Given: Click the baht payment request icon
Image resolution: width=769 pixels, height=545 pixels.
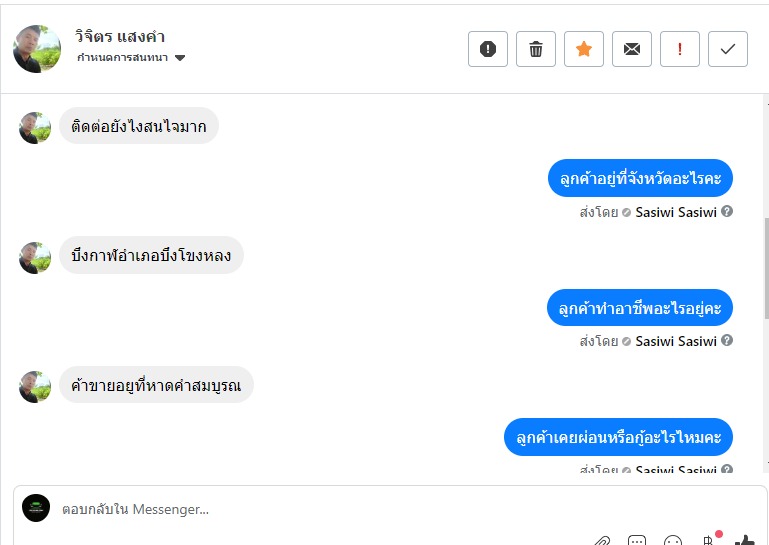Looking at the screenshot, I should click(709, 540).
